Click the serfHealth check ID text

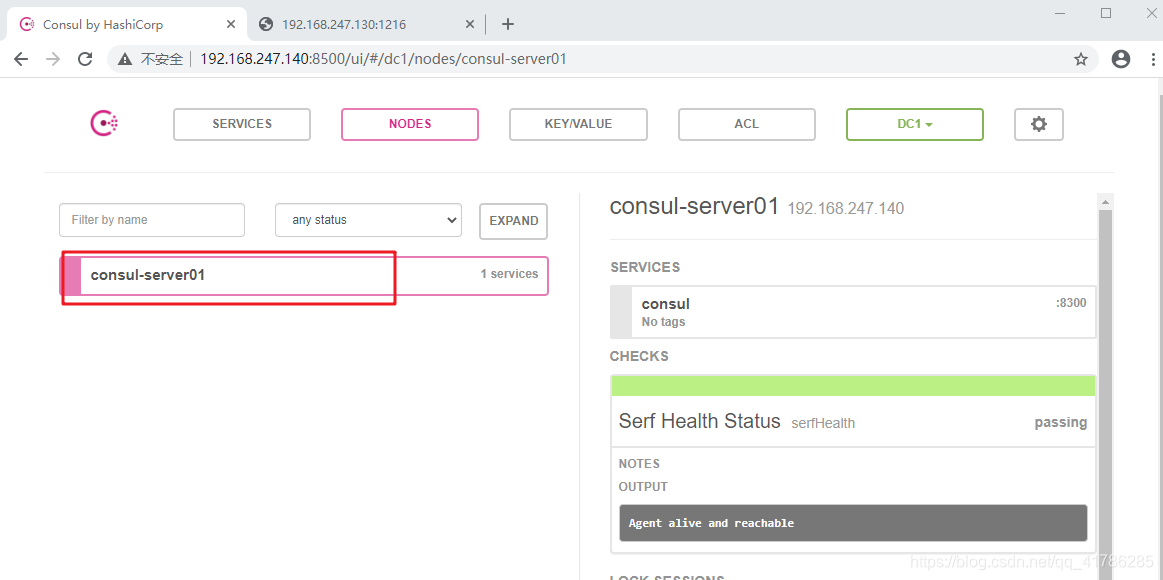pyautogui.click(x=823, y=424)
